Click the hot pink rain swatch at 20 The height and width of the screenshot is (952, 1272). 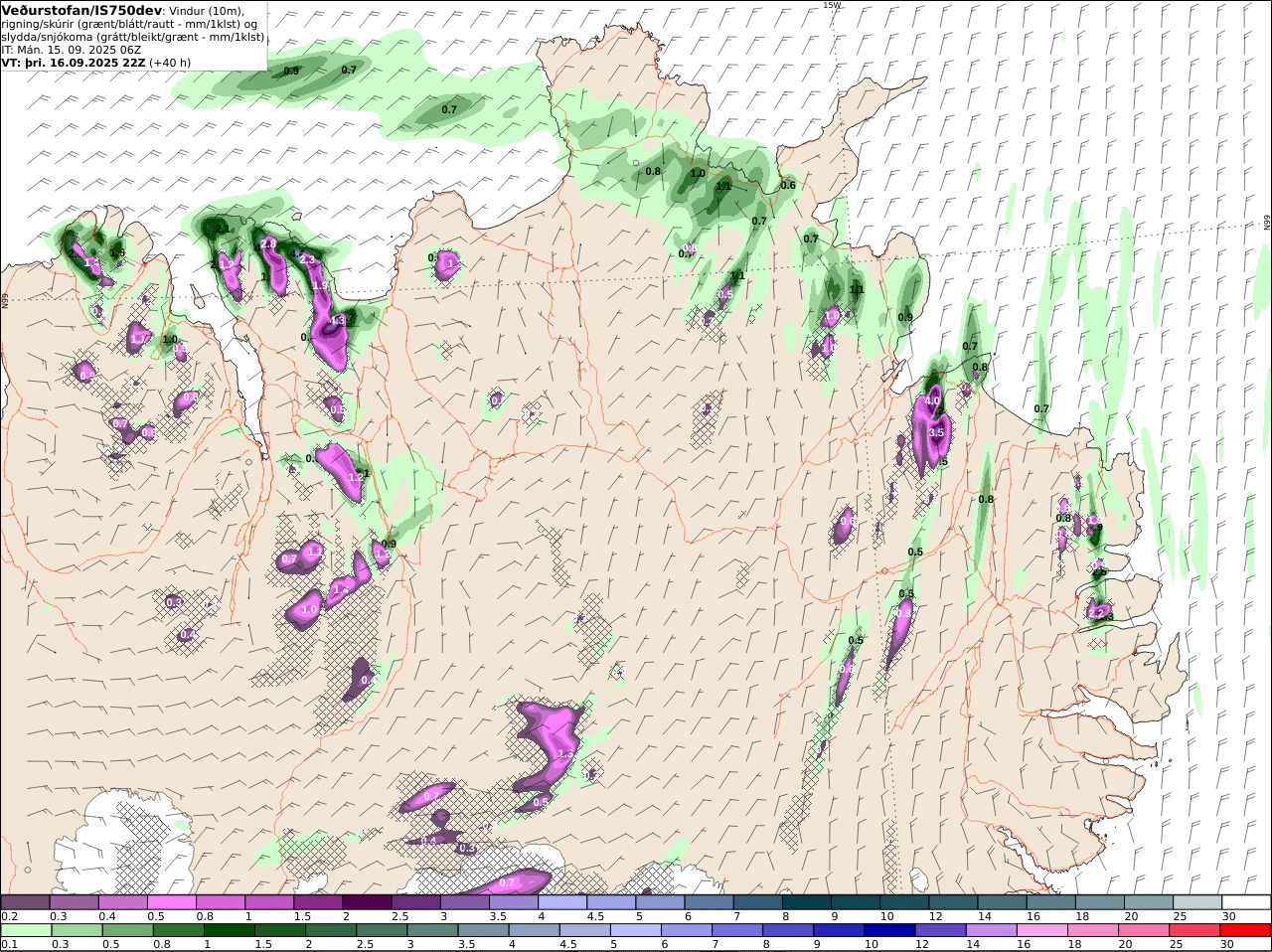[1145, 930]
